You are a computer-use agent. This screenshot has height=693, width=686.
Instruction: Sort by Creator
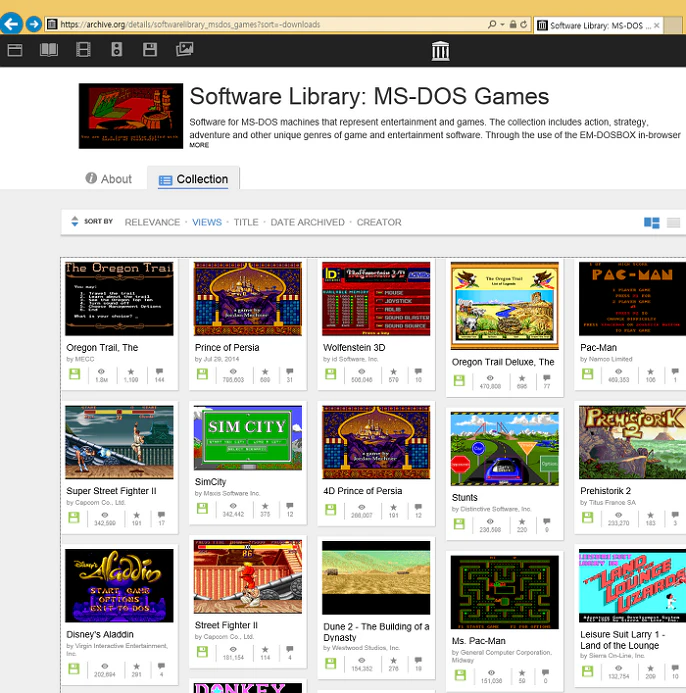tap(379, 222)
